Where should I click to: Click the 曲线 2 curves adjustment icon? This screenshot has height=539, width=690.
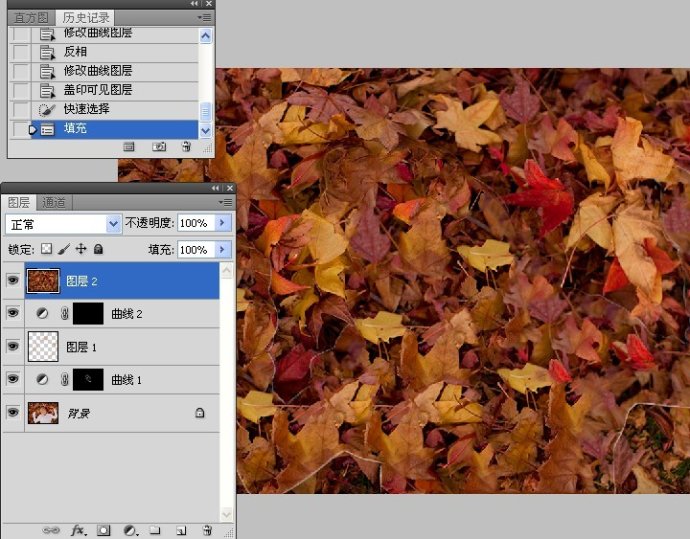click(42, 313)
